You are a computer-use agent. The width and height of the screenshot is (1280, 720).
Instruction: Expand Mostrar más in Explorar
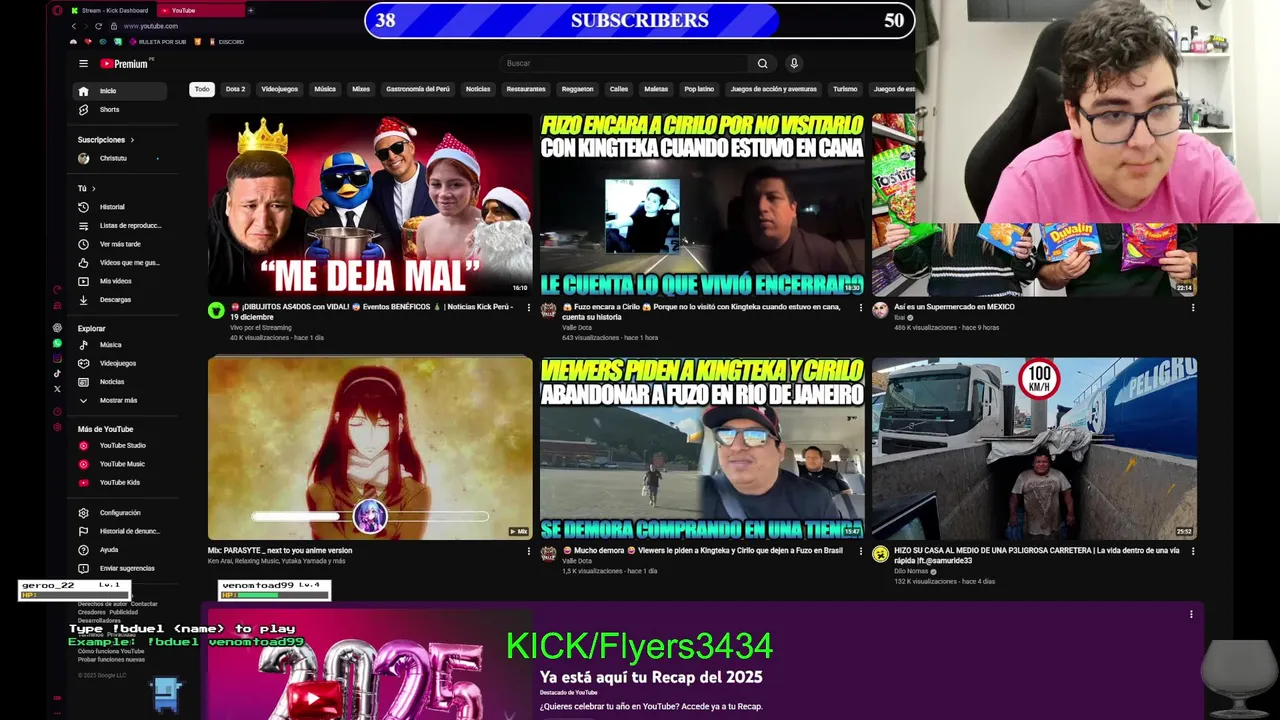tap(119, 400)
